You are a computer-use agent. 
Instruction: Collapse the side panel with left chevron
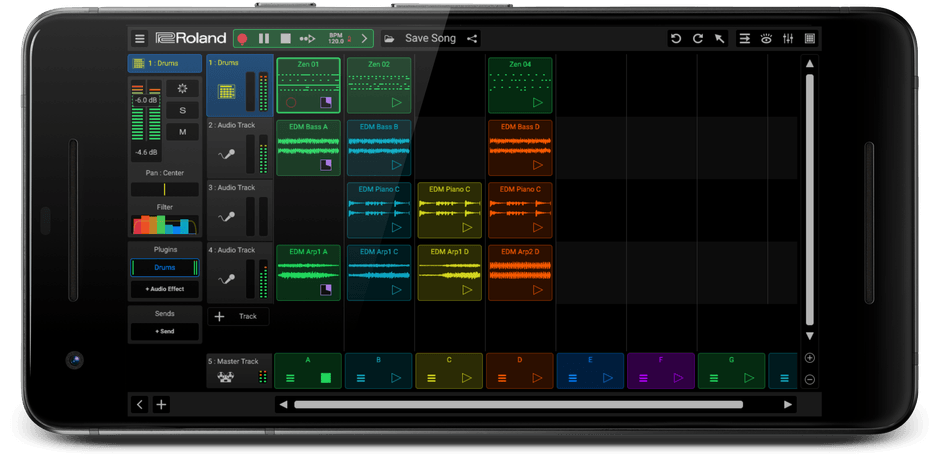(140, 405)
